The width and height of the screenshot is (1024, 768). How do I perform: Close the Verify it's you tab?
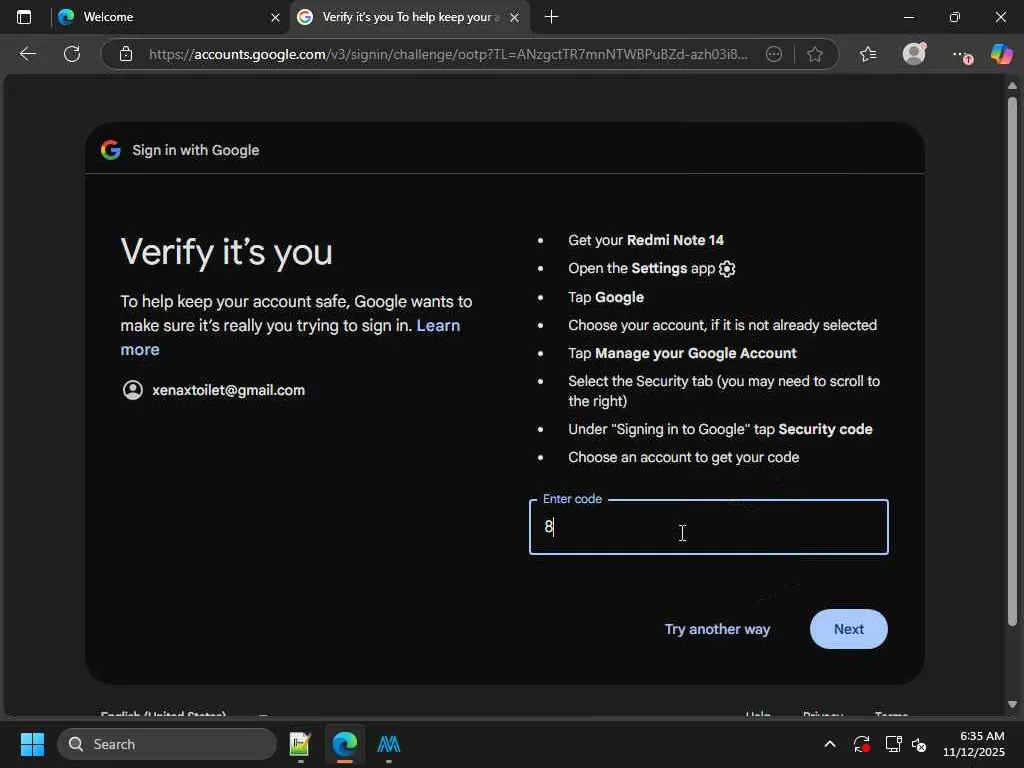coord(515,18)
